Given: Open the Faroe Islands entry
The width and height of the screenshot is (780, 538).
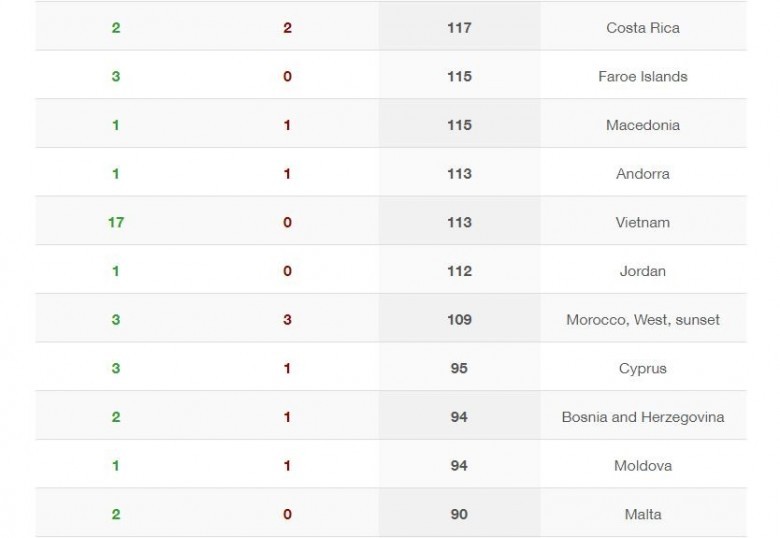Looking at the screenshot, I should 643,77.
